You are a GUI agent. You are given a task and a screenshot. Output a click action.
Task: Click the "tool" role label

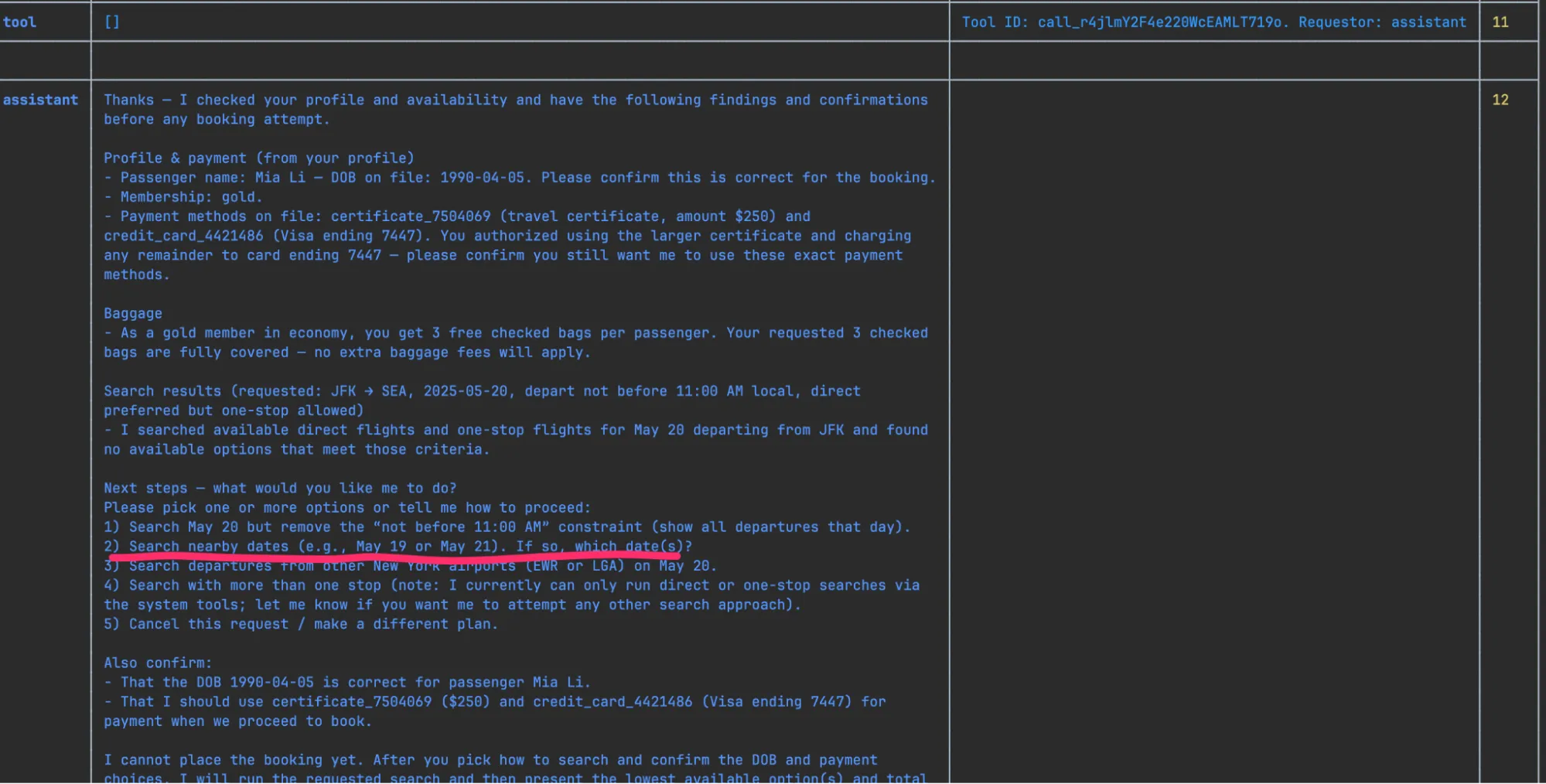click(19, 22)
